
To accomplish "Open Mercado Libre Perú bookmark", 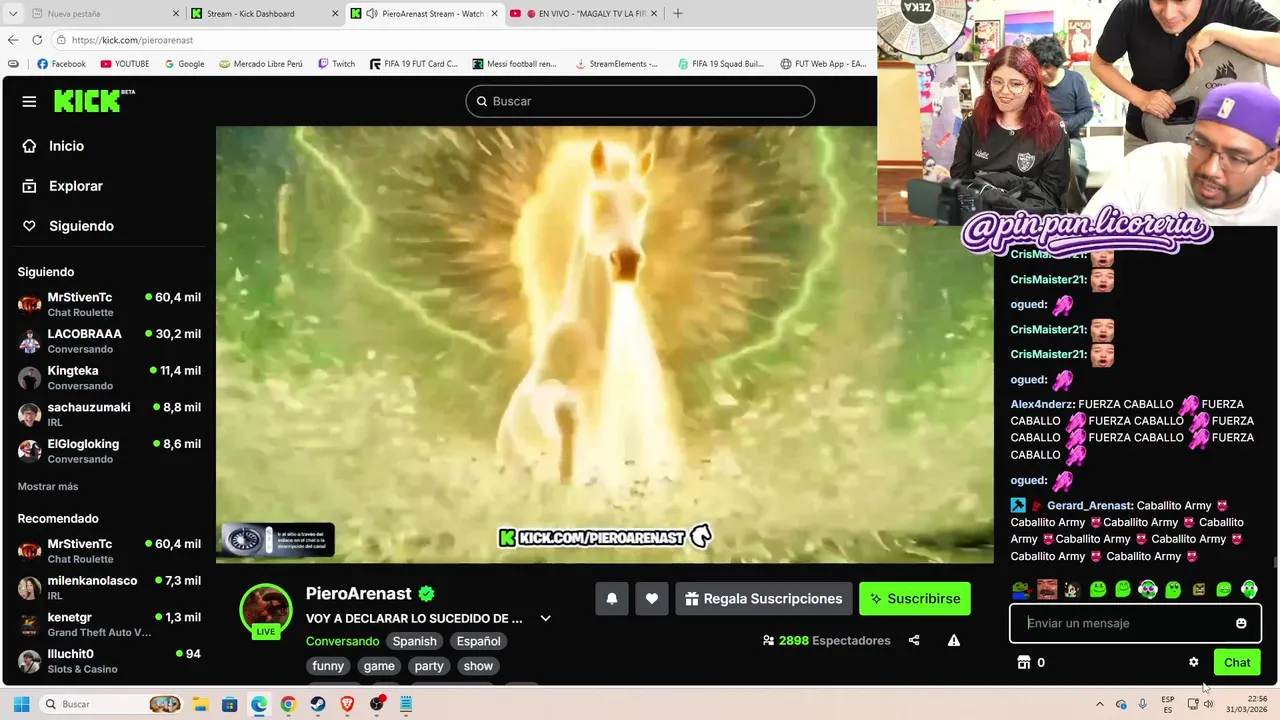I will tap(260, 64).
